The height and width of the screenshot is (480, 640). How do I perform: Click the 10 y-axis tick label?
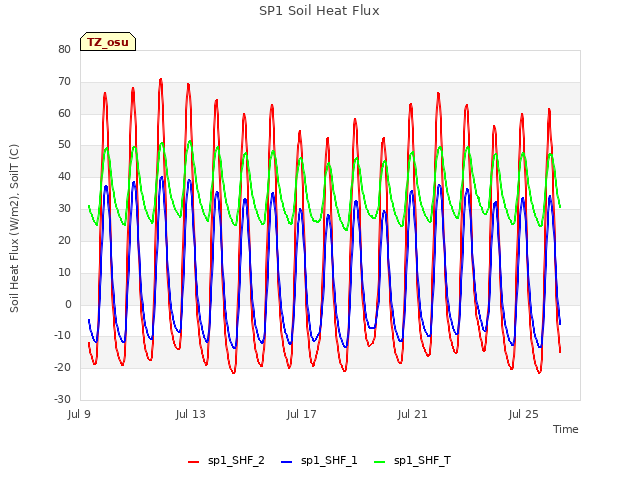tap(64, 272)
